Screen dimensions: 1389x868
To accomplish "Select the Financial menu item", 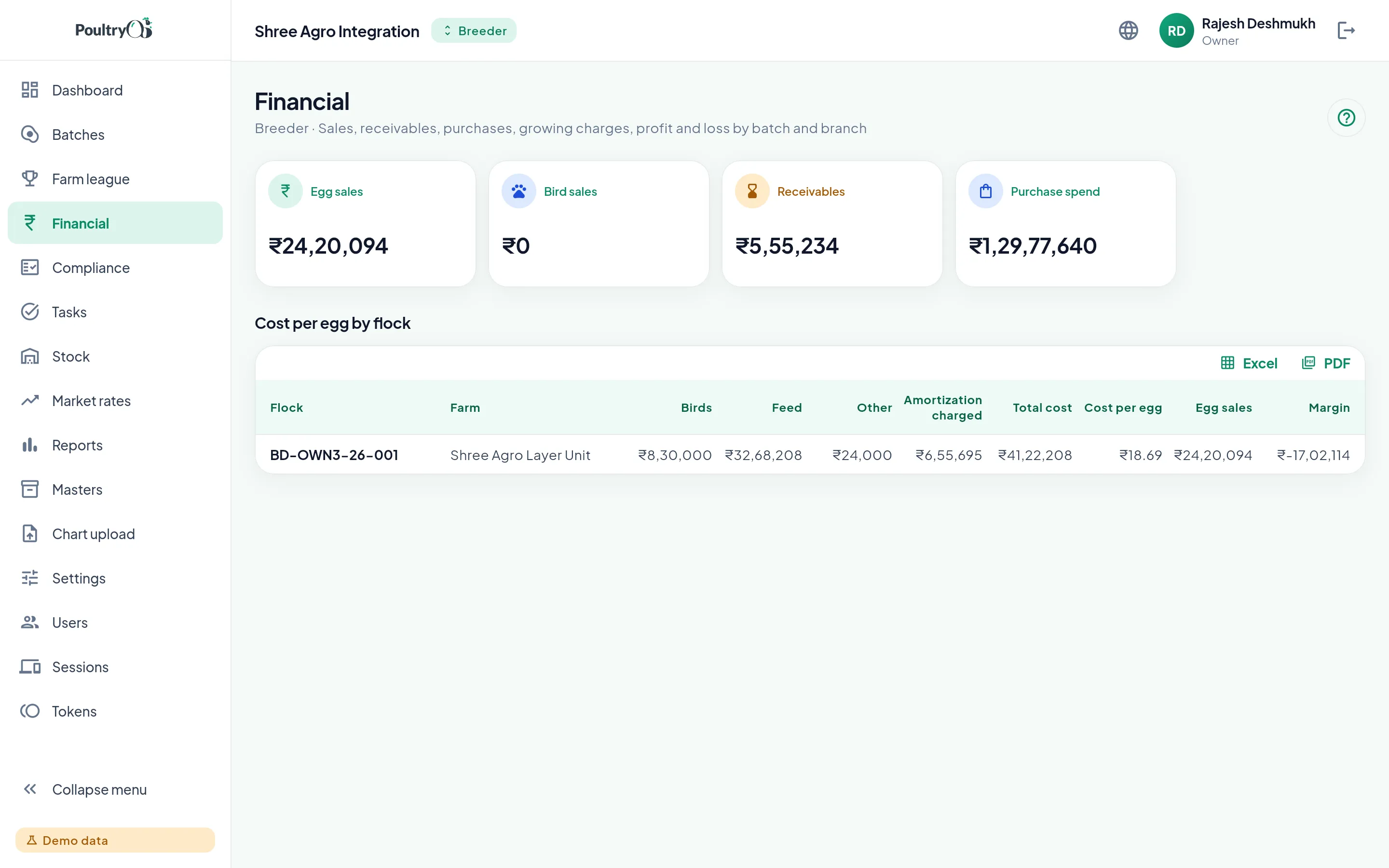I will [x=115, y=223].
